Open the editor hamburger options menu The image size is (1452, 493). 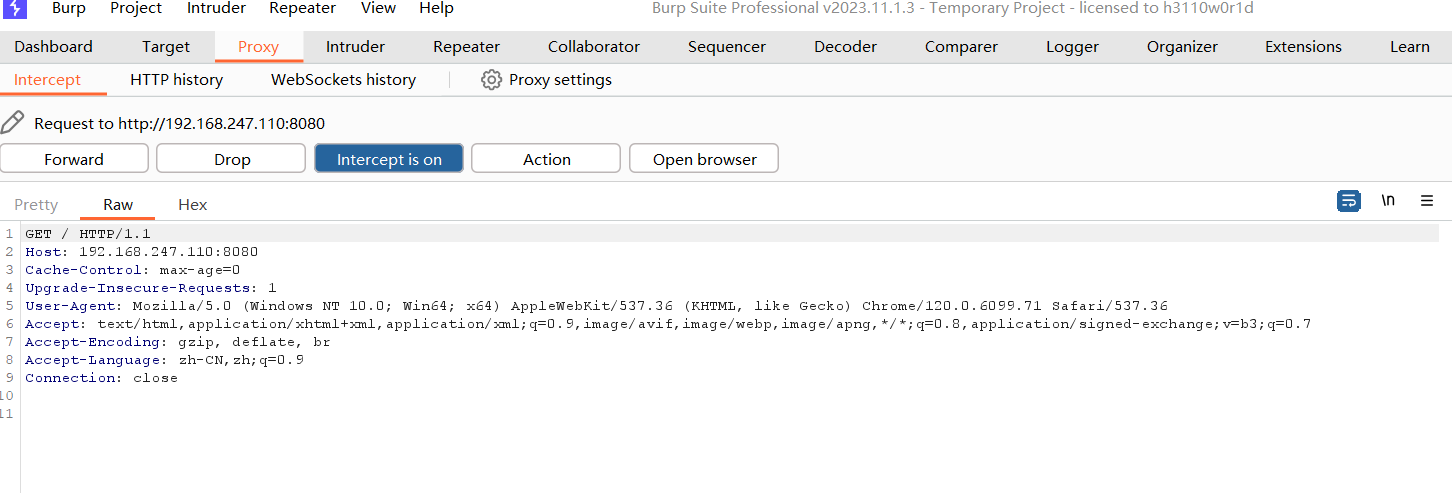point(1427,201)
